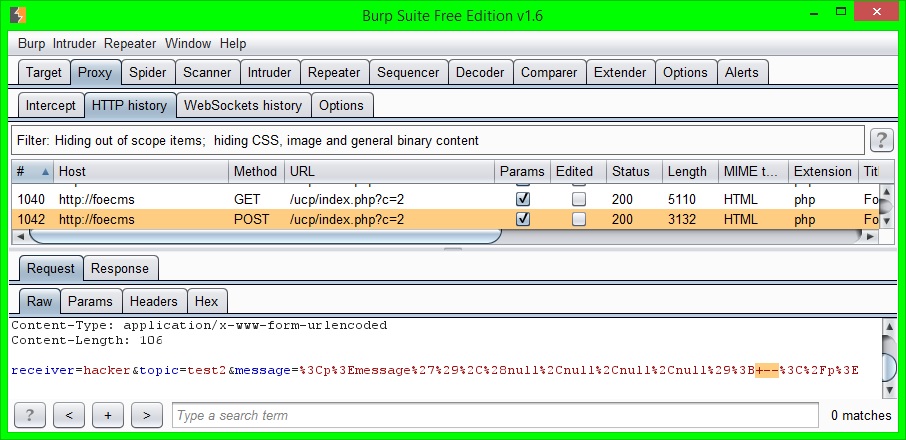The width and height of the screenshot is (906, 440).
Task: Open the Proxy Options sub-tab
Action: [x=341, y=106]
